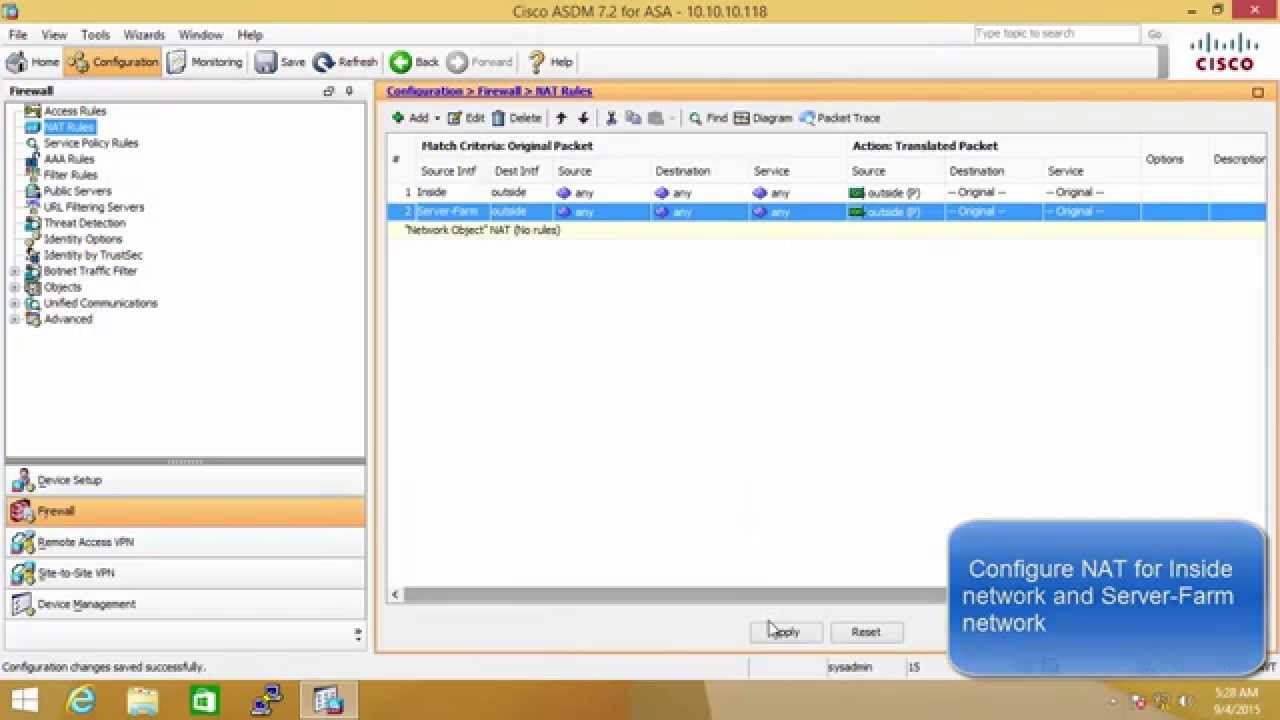Viewport: 1280px width, 720px height.
Task: Open Device Management section
Action: (x=186, y=604)
